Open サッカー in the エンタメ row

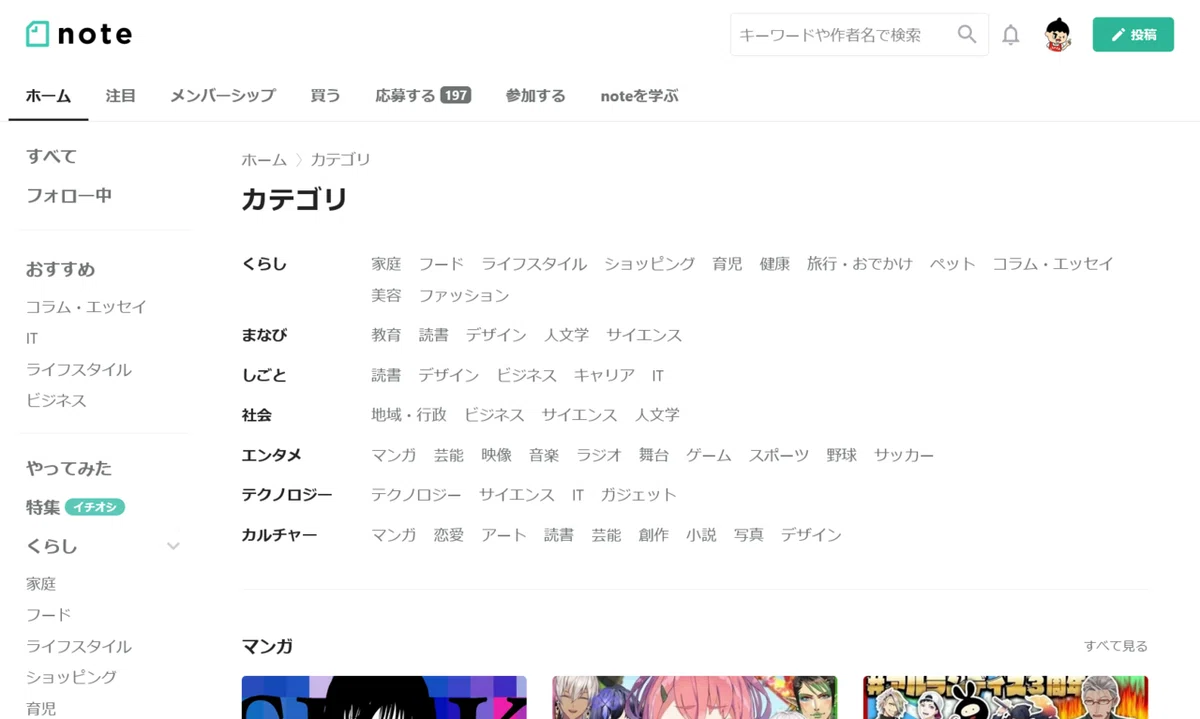[x=904, y=455]
